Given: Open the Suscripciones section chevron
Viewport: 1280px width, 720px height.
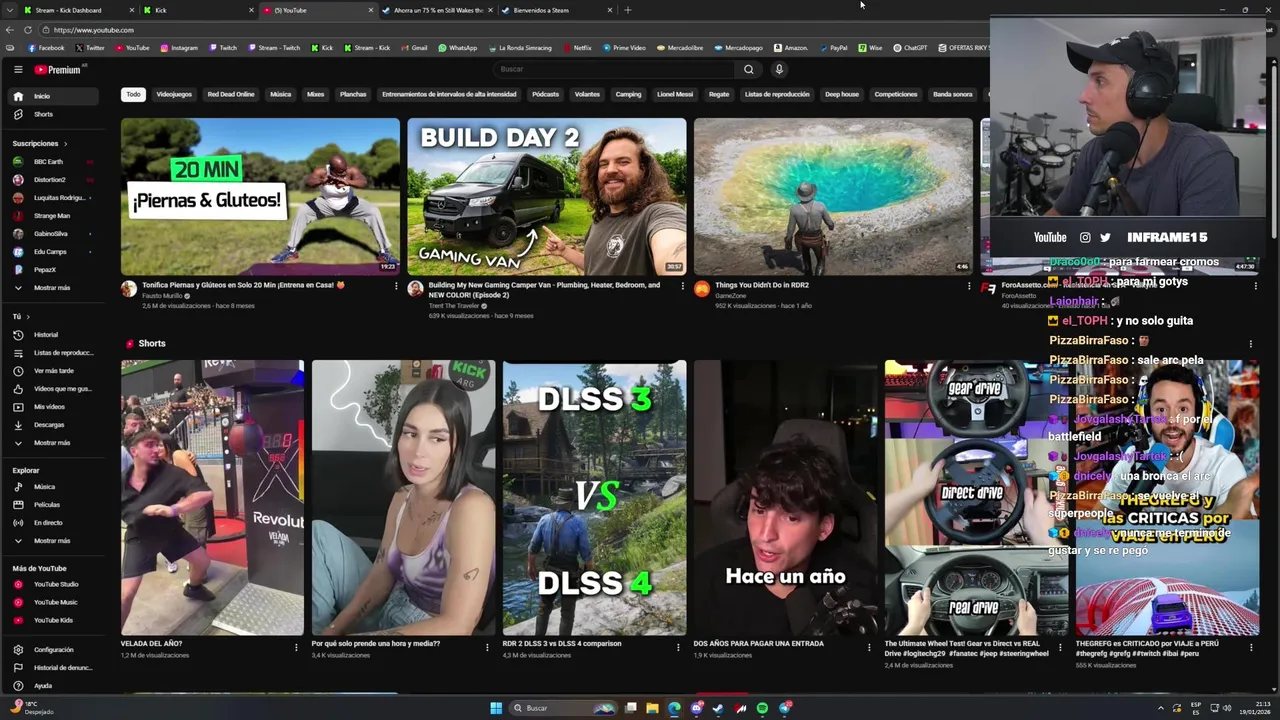Looking at the screenshot, I should pos(66,143).
